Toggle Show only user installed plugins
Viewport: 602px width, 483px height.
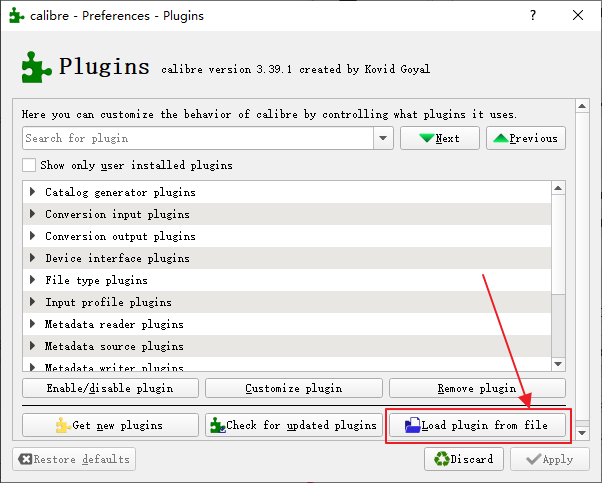click(29, 165)
